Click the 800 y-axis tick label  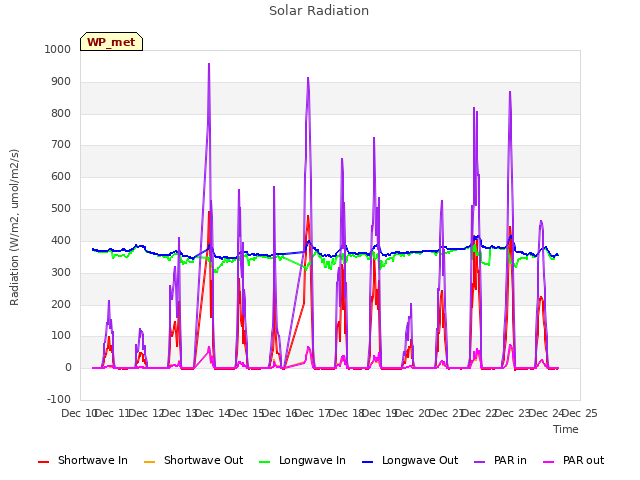pos(60,113)
